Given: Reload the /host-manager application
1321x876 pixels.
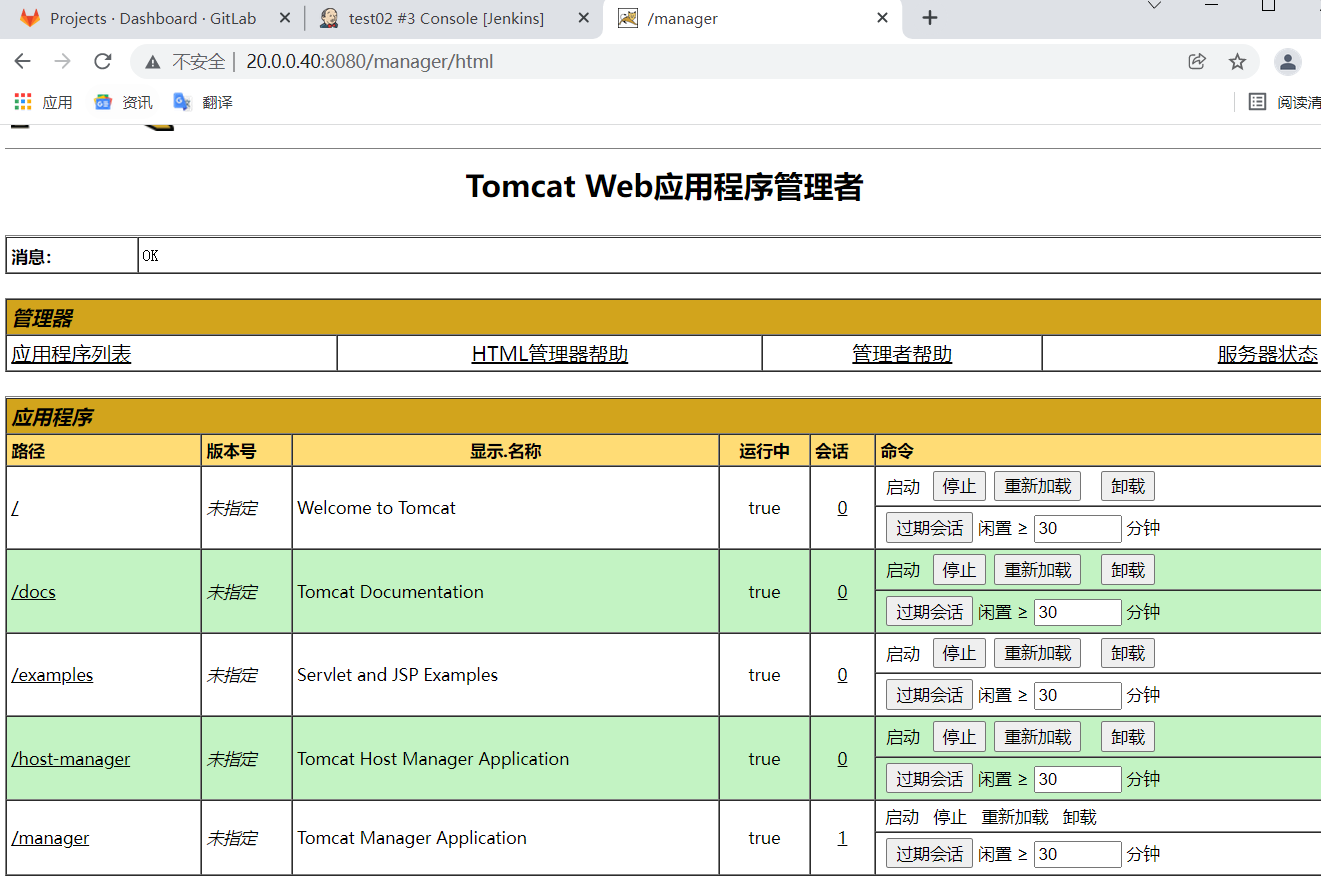Looking at the screenshot, I should pyautogui.click(x=1037, y=737).
